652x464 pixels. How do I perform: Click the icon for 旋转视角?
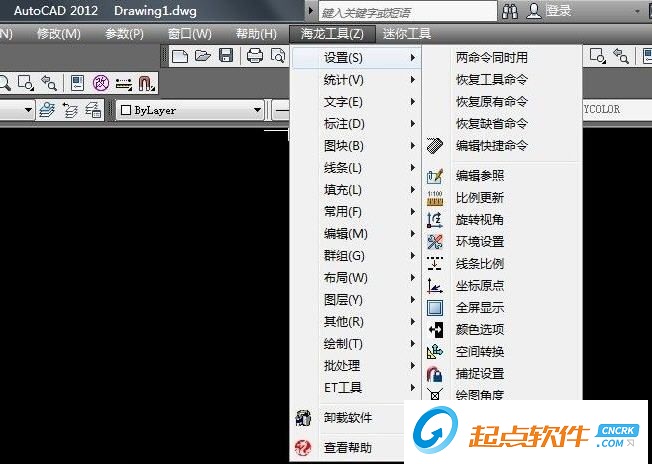click(x=435, y=220)
